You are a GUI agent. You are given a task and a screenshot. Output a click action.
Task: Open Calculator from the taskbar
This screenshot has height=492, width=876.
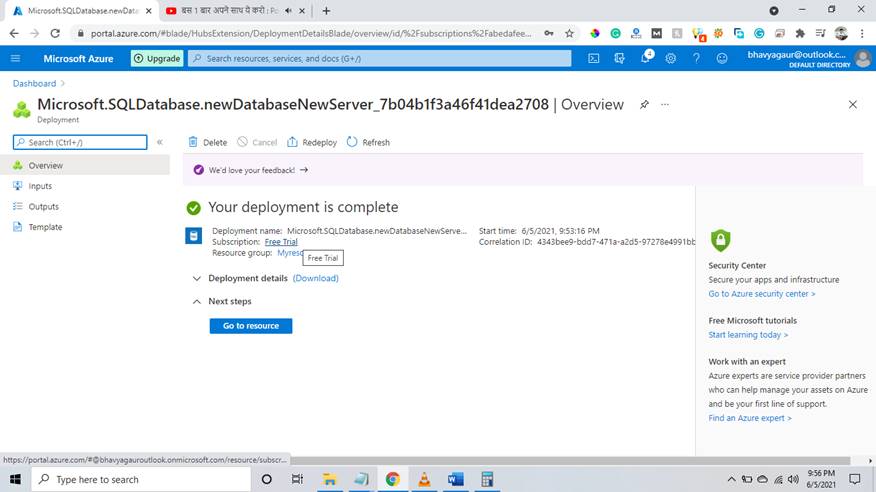tap(487, 479)
